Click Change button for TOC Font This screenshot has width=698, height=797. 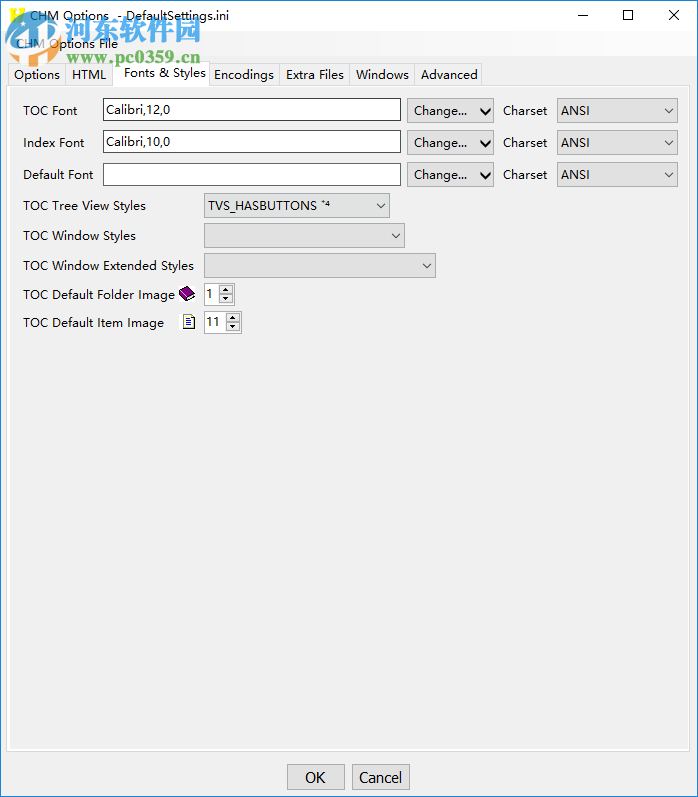click(450, 111)
